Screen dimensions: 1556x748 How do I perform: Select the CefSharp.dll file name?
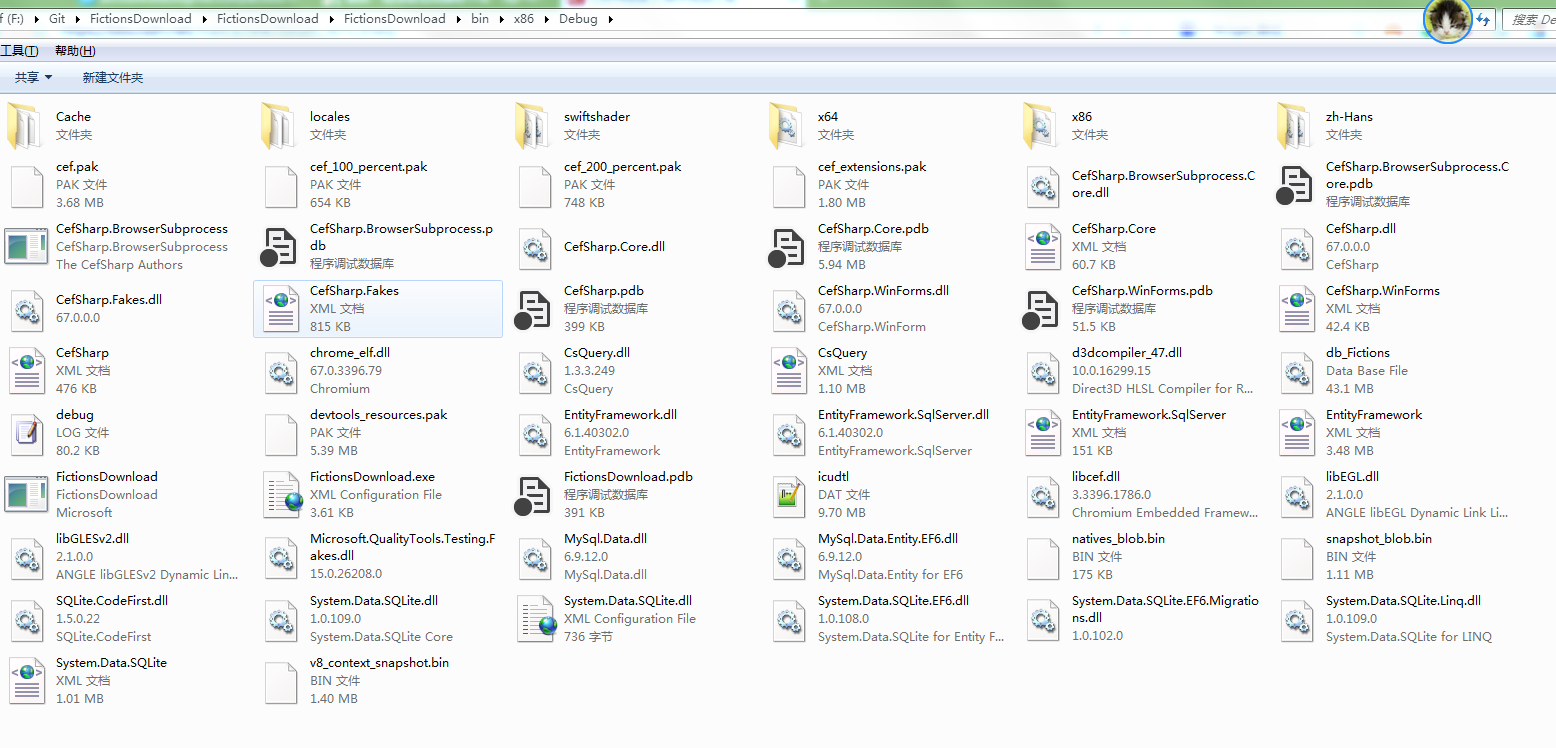(x=1361, y=228)
